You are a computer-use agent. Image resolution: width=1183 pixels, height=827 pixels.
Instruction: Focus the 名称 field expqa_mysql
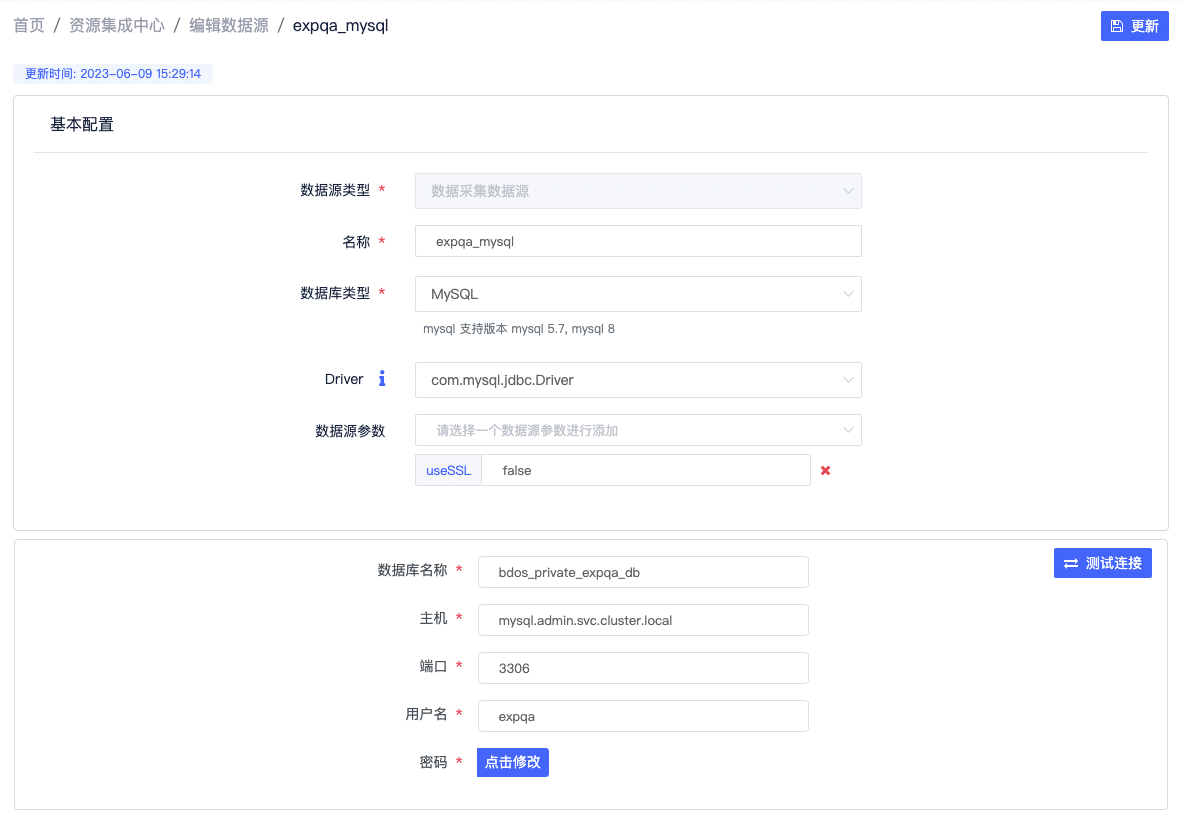pos(638,241)
